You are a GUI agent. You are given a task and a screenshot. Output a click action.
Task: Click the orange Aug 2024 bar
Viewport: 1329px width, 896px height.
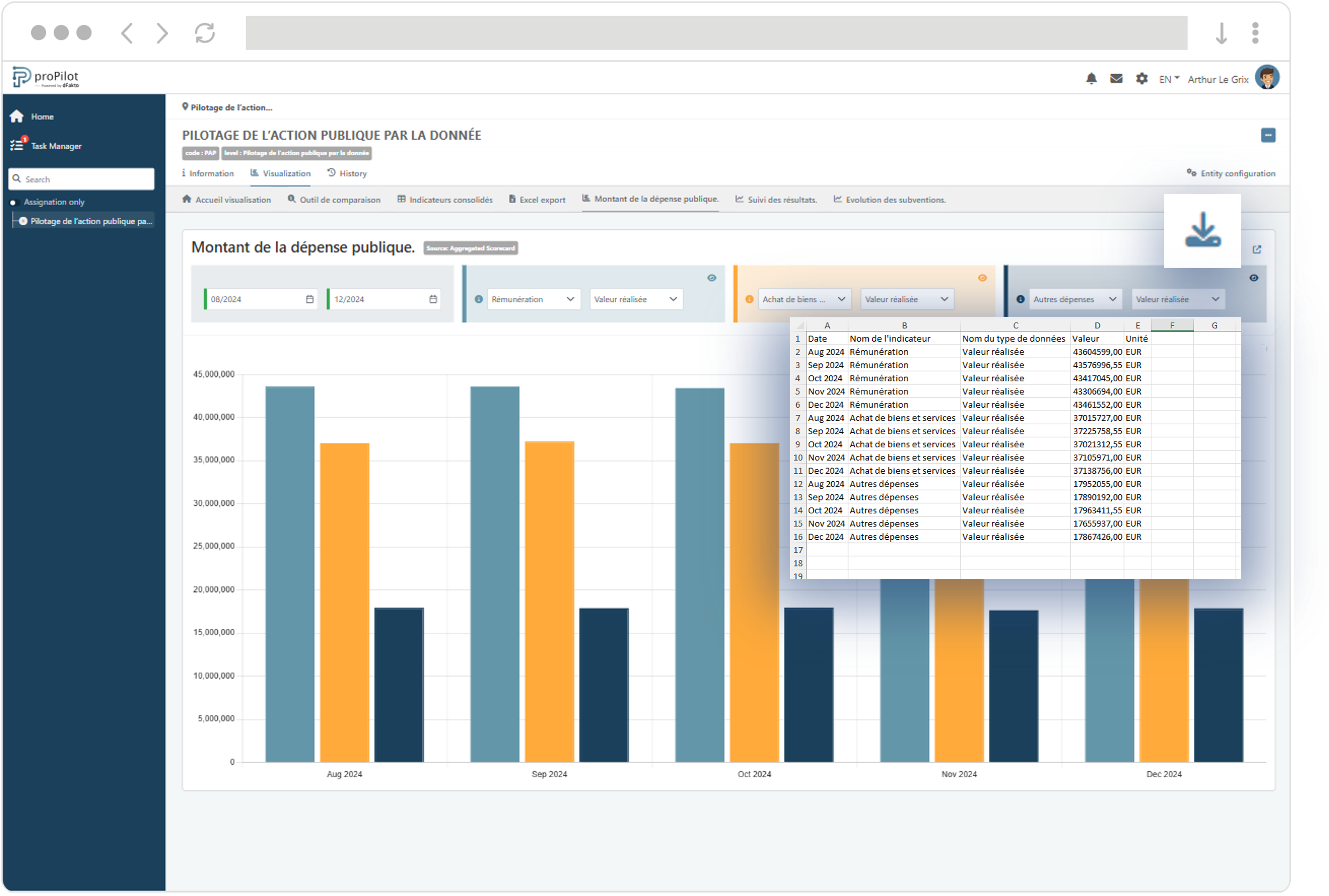[344, 602]
